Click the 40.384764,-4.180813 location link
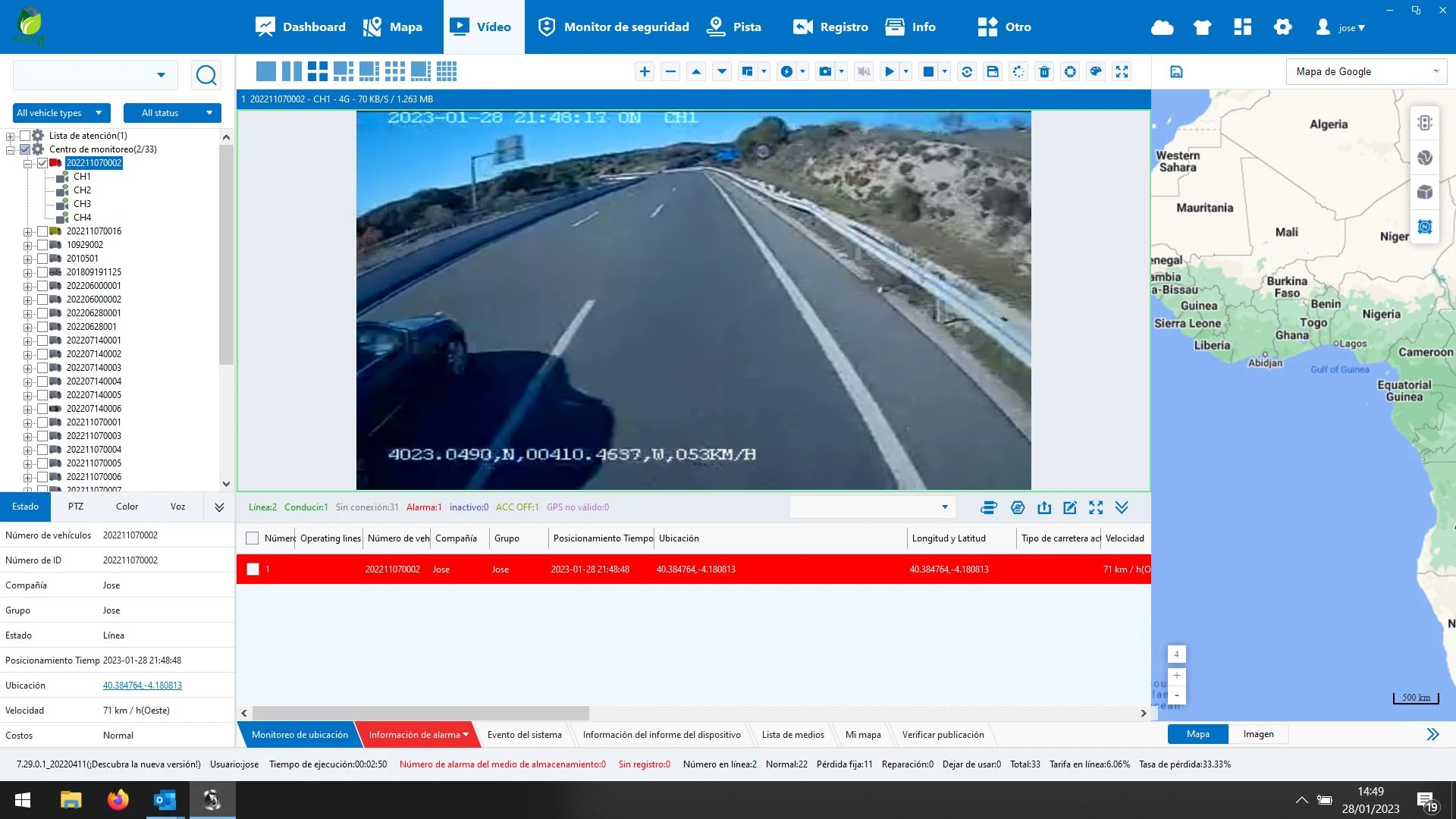The height and width of the screenshot is (819, 1456). (x=143, y=686)
